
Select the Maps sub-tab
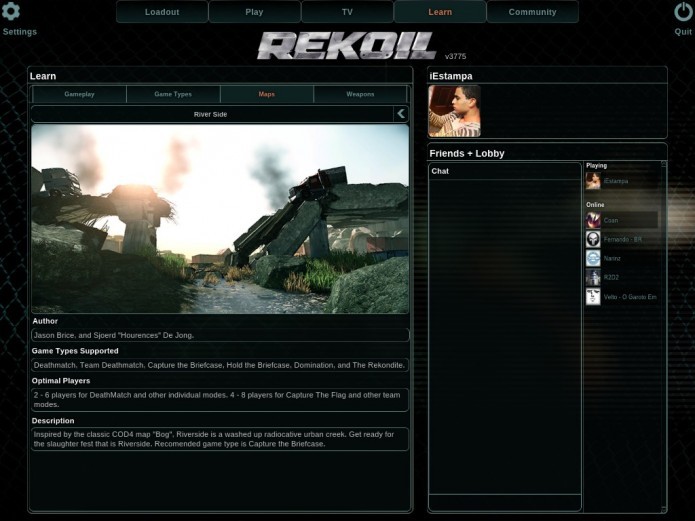point(266,94)
